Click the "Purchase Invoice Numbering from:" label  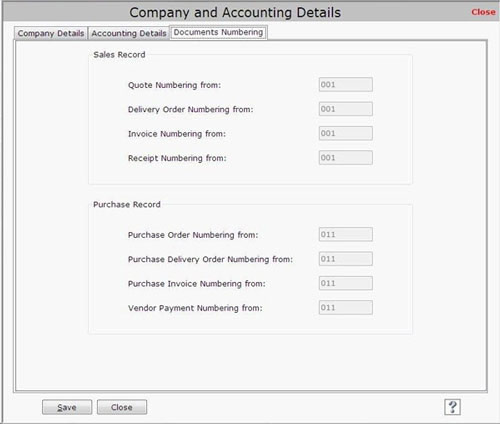(197, 284)
